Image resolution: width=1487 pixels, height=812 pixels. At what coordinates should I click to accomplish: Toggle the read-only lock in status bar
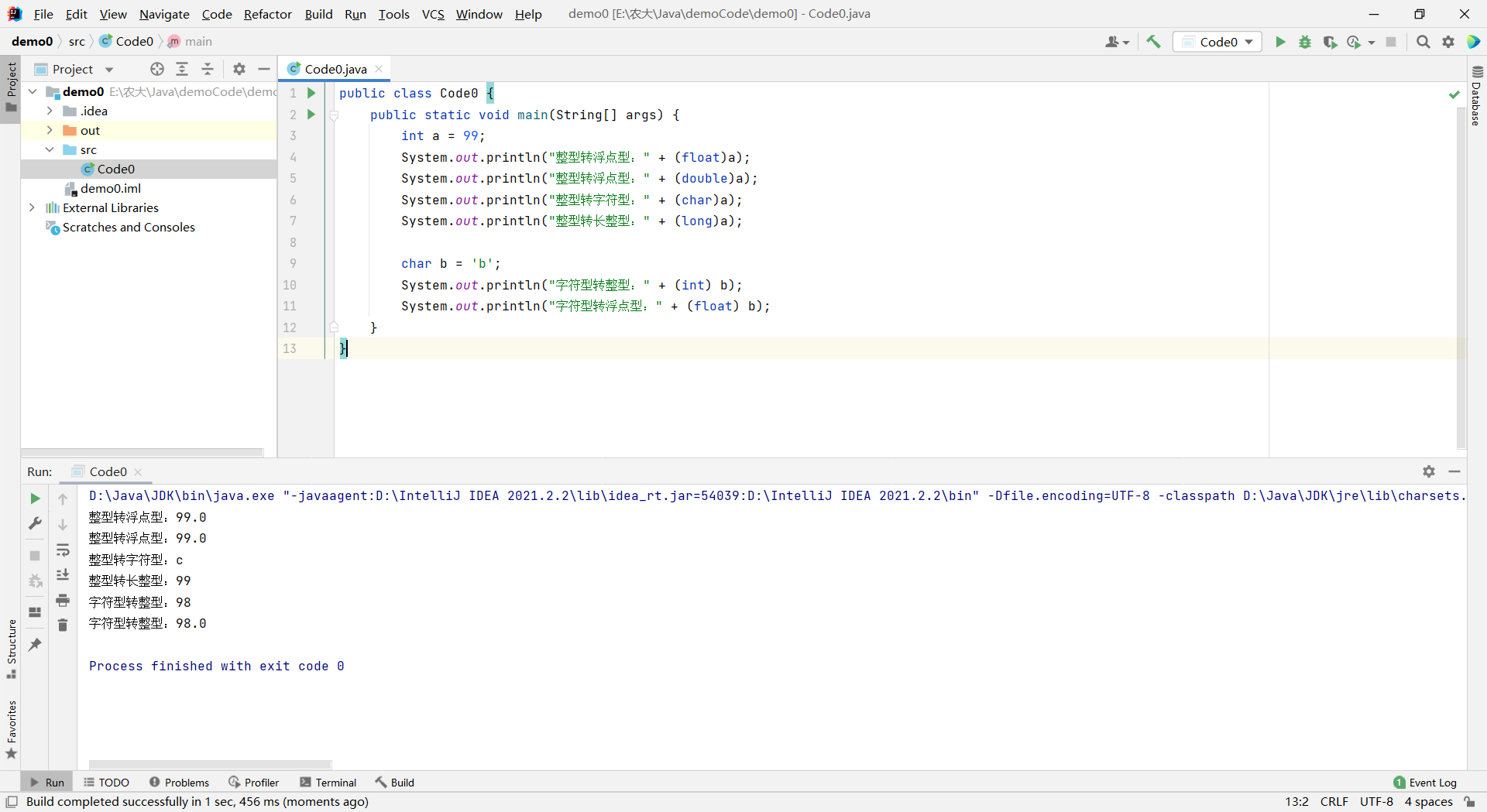[x=1469, y=802]
